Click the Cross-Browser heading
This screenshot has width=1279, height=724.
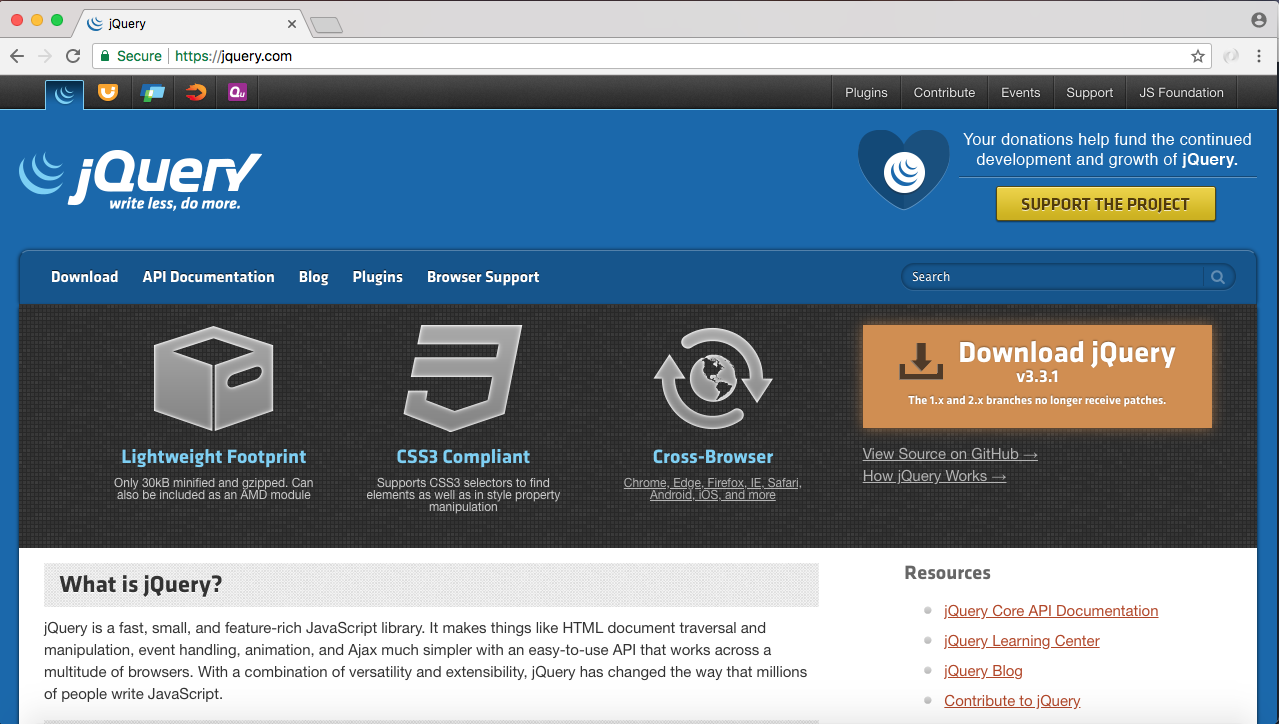[x=713, y=457]
